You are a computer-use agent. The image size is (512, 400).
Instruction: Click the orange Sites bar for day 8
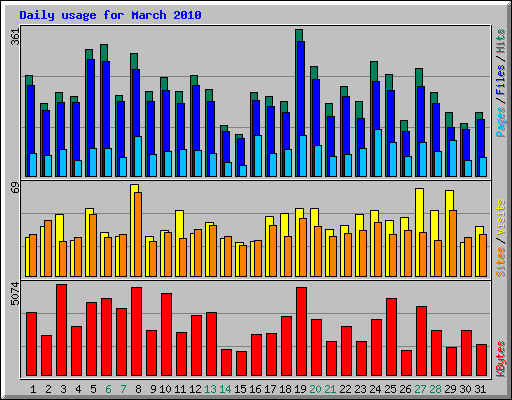(138, 234)
